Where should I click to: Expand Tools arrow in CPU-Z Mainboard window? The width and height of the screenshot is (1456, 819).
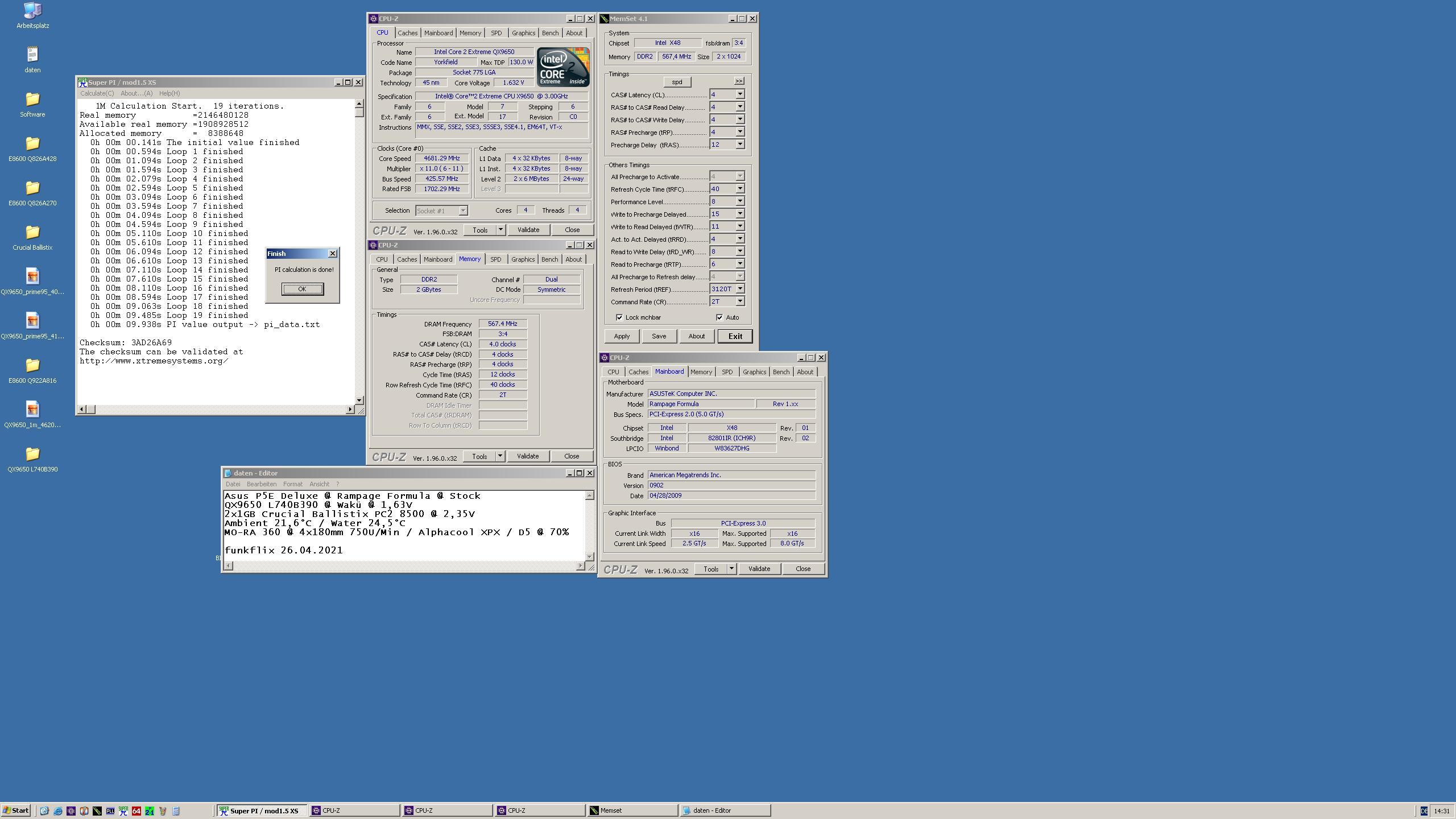point(731,569)
